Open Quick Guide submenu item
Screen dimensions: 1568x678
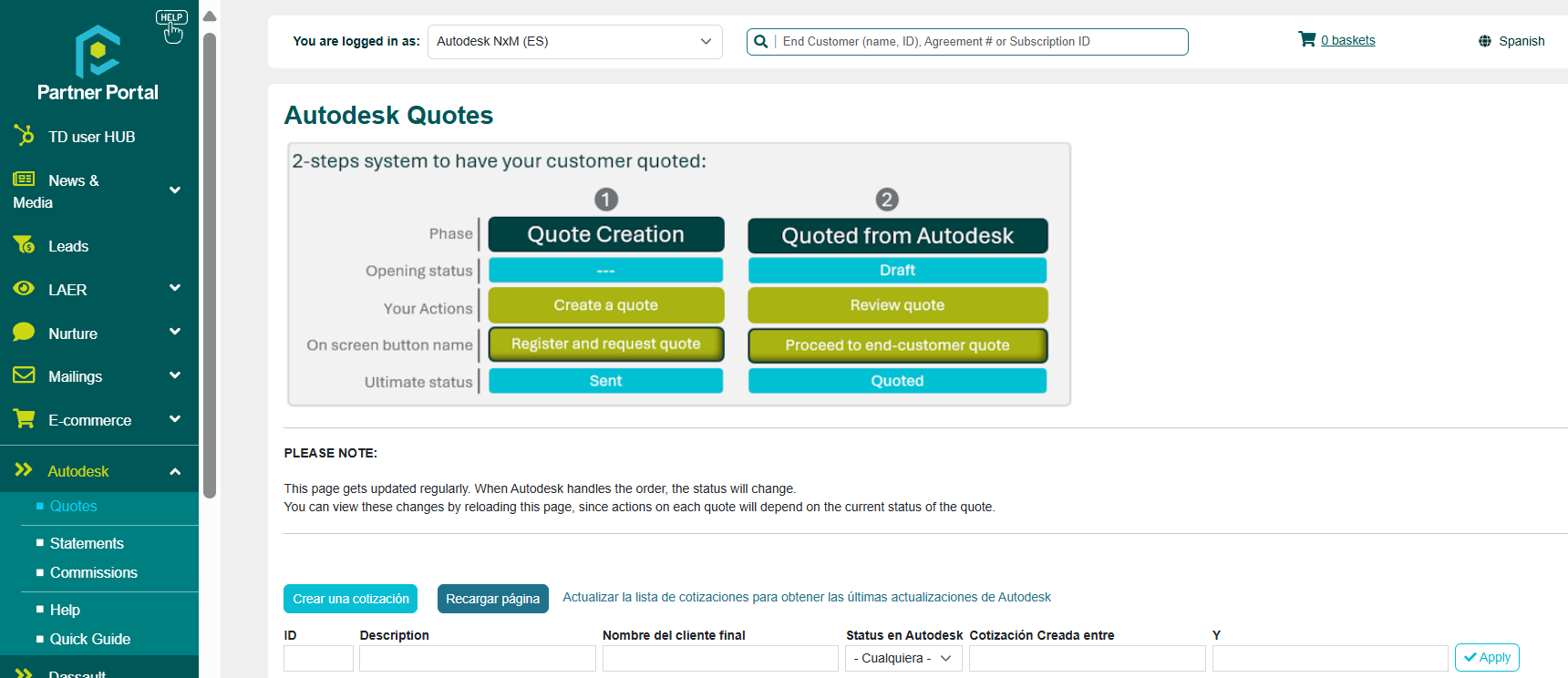89,639
